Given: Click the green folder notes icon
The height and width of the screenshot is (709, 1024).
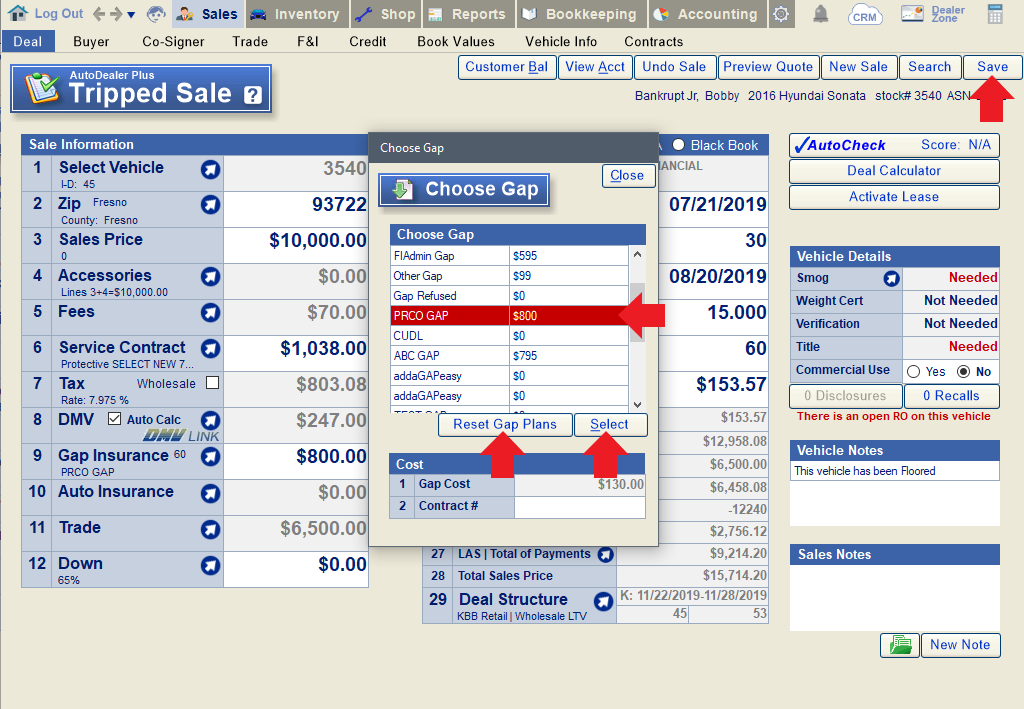Looking at the screenshot, I should pyautogui.click(x=900, y=645).
